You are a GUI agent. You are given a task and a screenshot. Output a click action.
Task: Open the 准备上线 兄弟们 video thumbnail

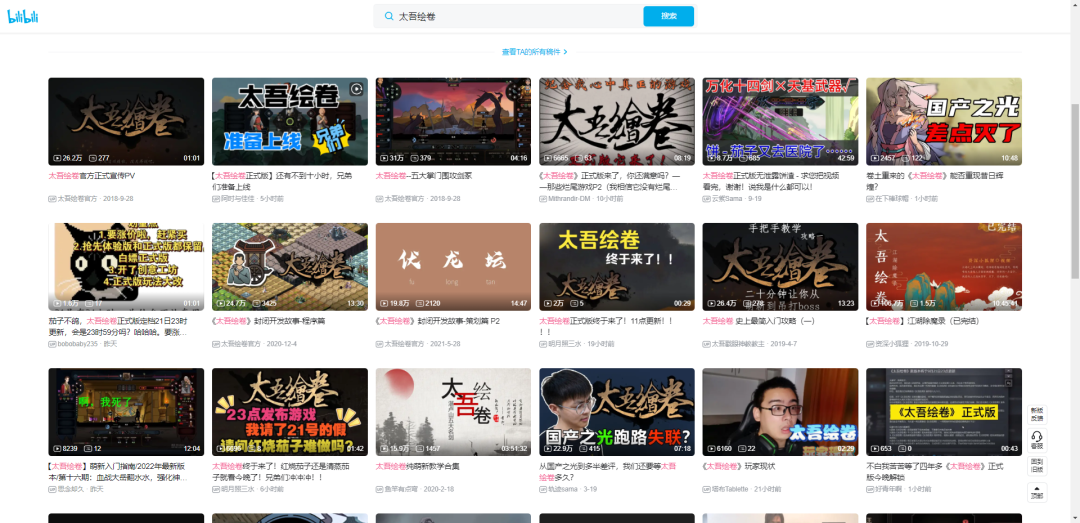(289, 121)
